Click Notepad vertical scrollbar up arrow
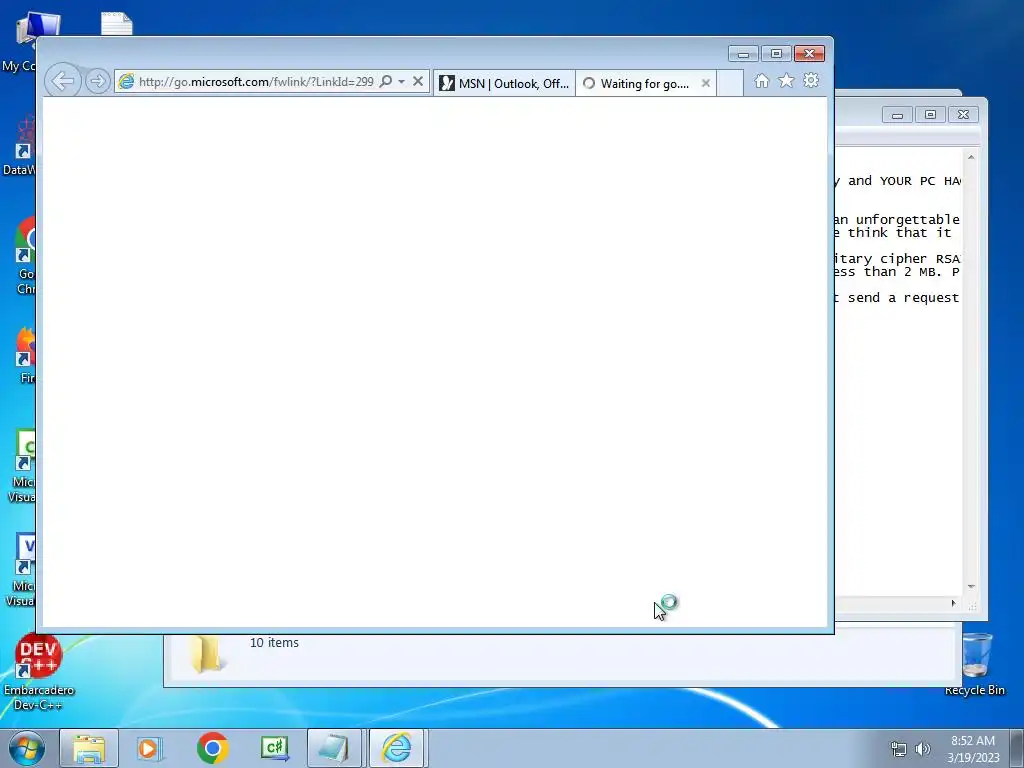 pos(971,157)
